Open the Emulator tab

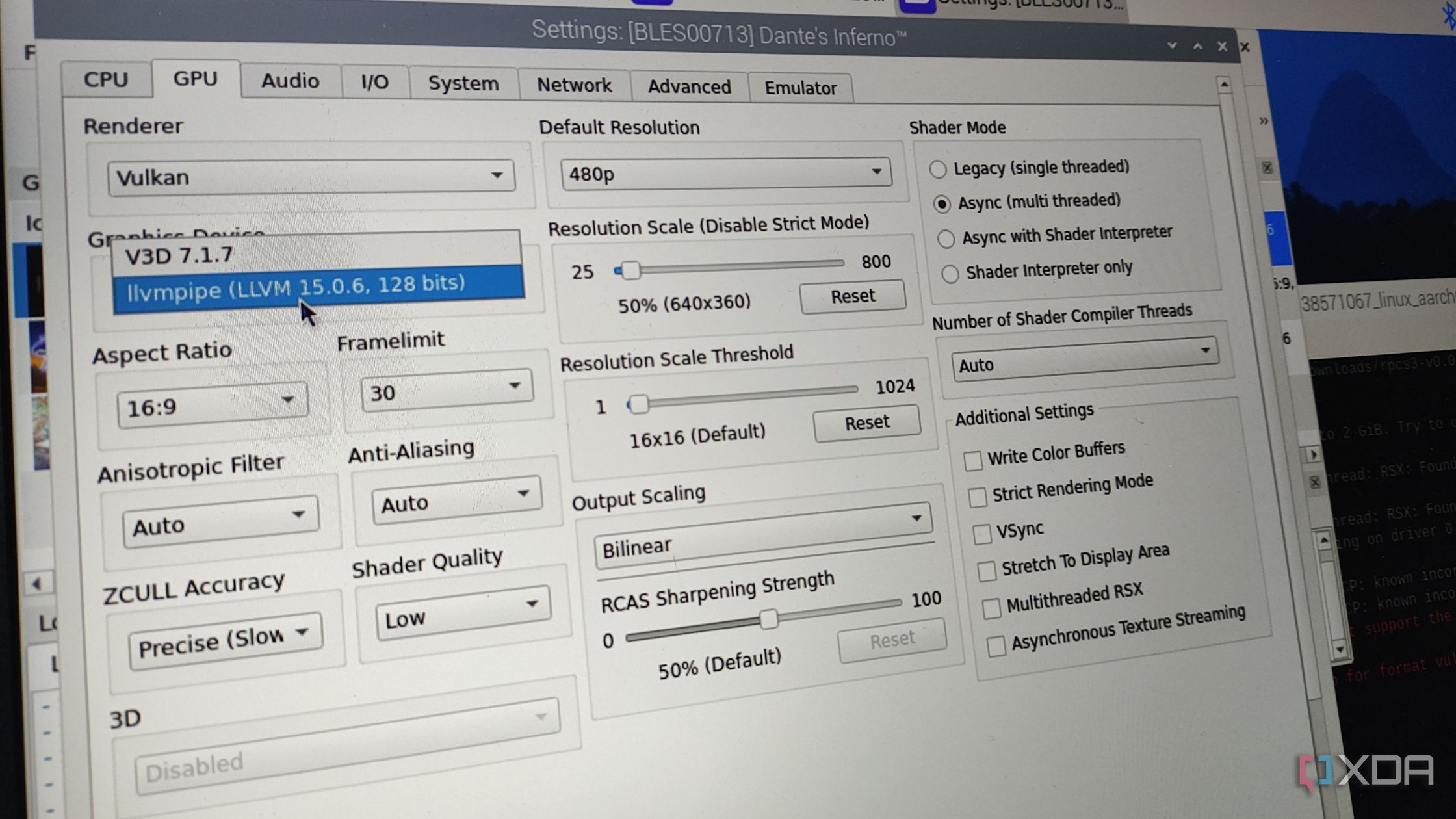pos(800,88)
